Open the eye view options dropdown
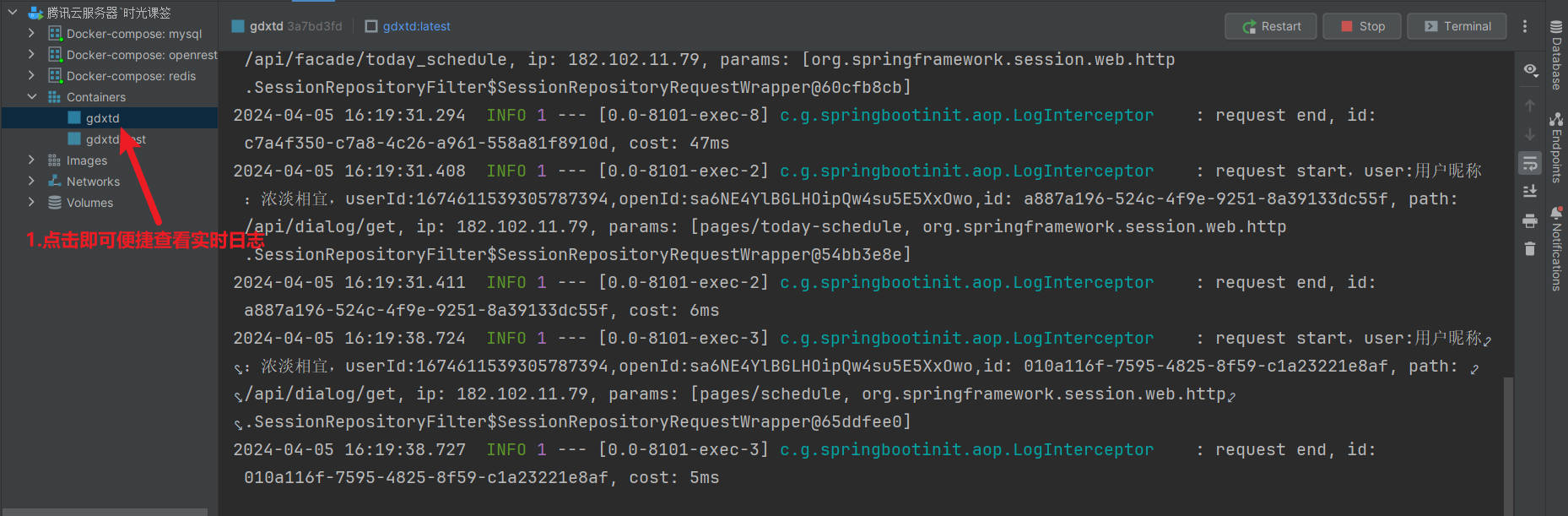1568x516 pixels. (1530, 70)
